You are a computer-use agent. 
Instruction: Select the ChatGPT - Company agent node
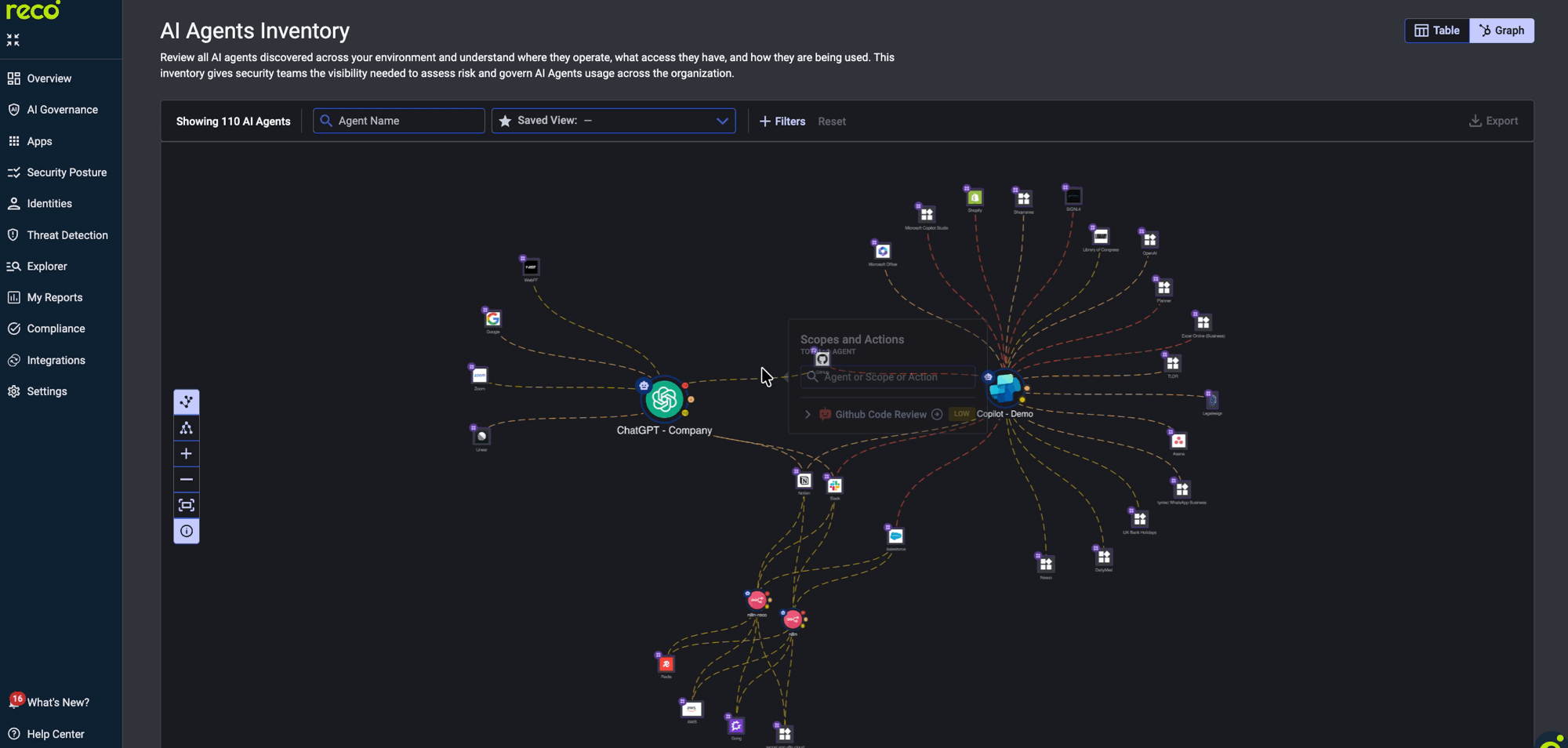(x=664, y=398)
